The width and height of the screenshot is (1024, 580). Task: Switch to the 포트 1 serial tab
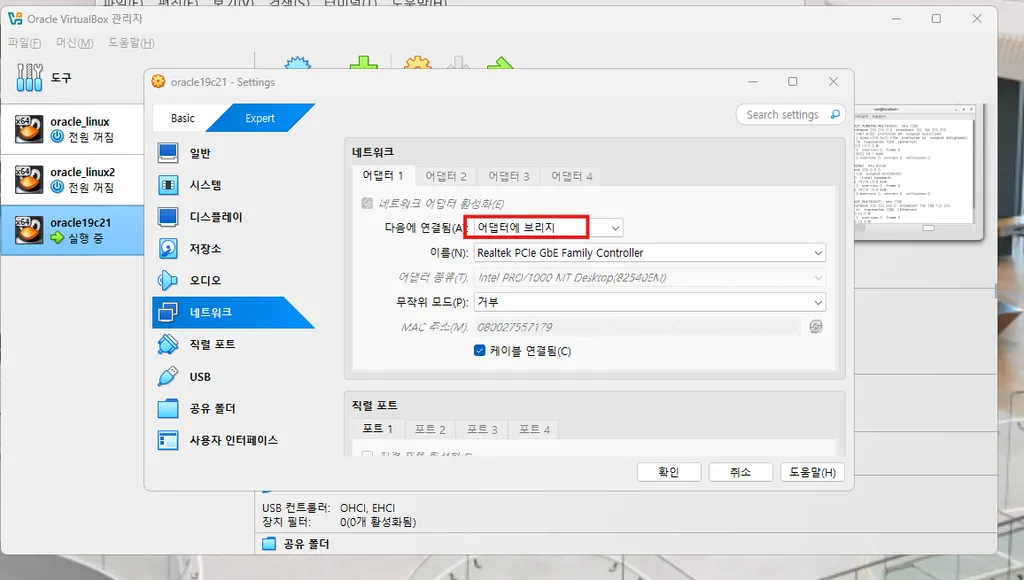tap(377, 428)
